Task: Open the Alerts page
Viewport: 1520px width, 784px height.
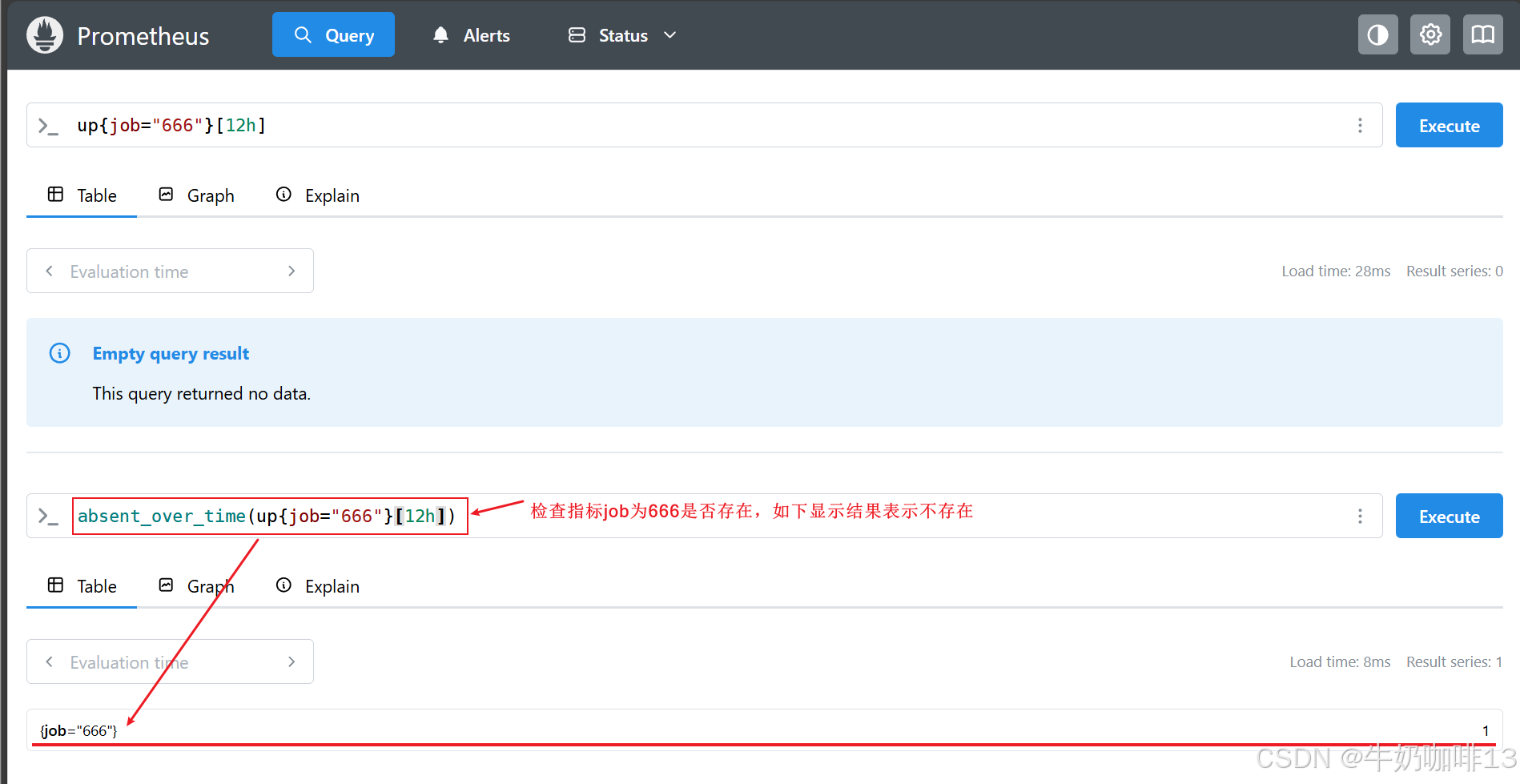Action: (471, 35)
